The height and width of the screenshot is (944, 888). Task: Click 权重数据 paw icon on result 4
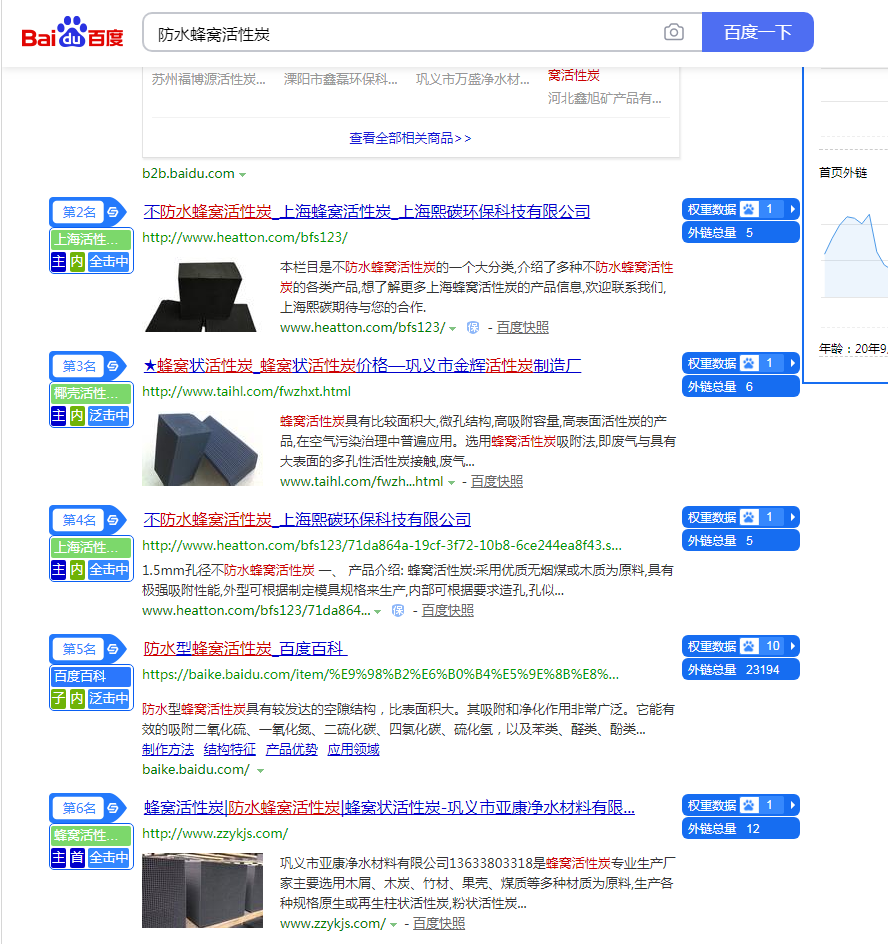[x=749, y=518]
